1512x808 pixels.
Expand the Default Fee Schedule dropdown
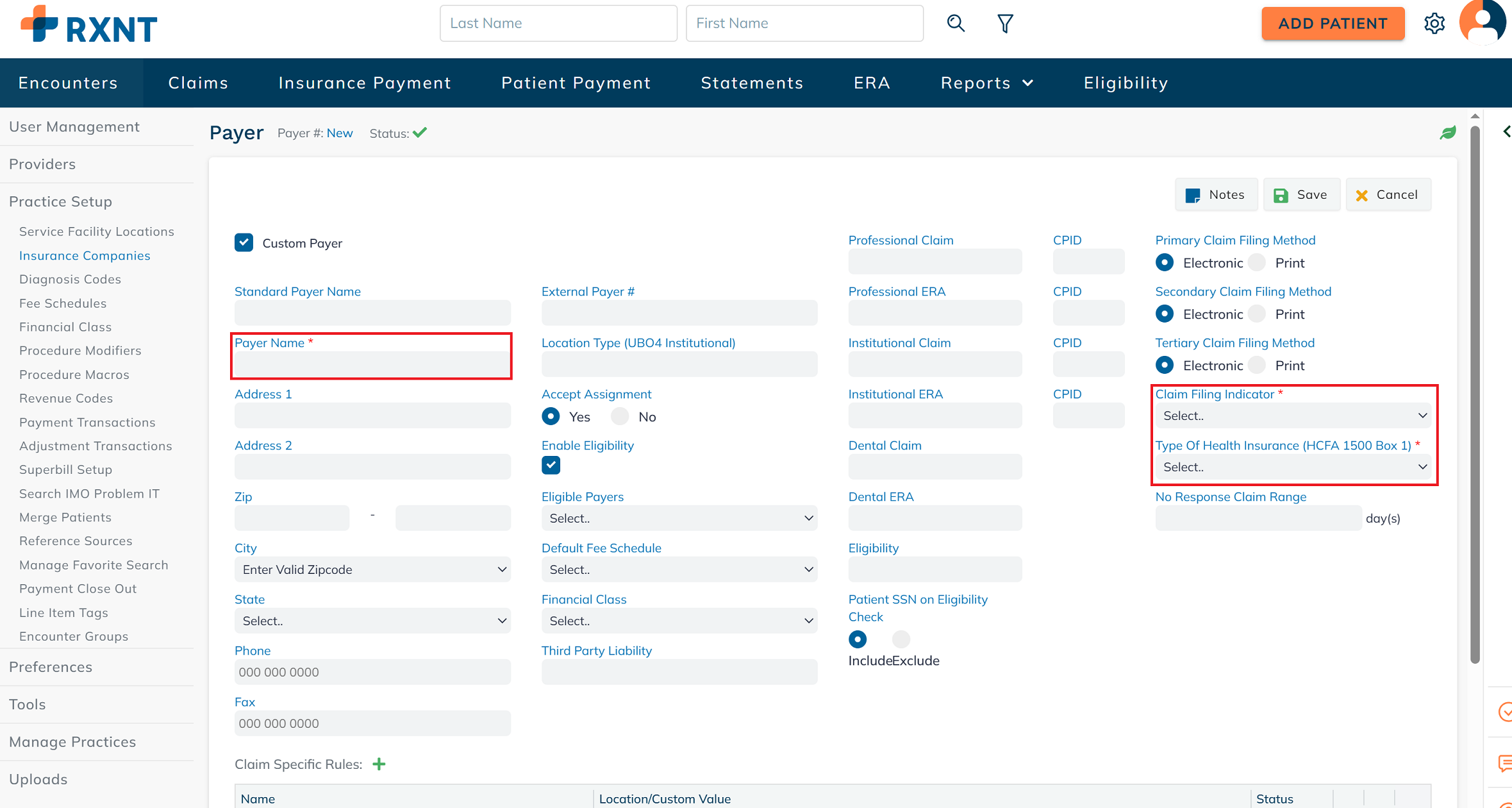[x=679, y=569]
